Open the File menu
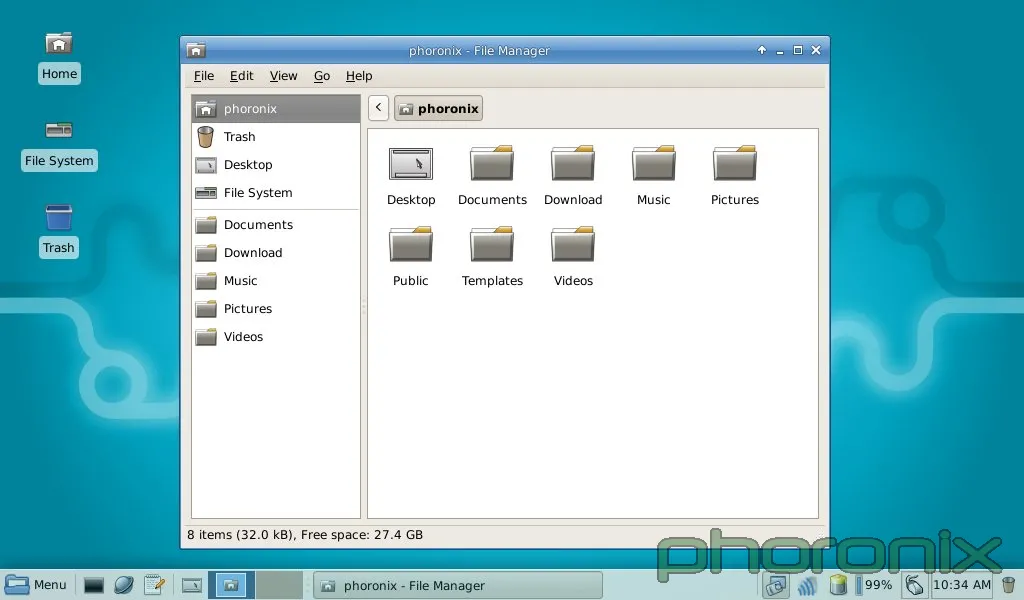 [x=204, y=76]
